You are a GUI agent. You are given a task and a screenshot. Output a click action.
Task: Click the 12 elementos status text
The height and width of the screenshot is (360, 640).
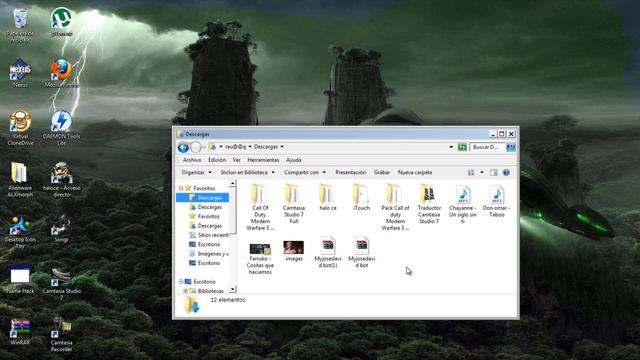click(x=228, y=300)
